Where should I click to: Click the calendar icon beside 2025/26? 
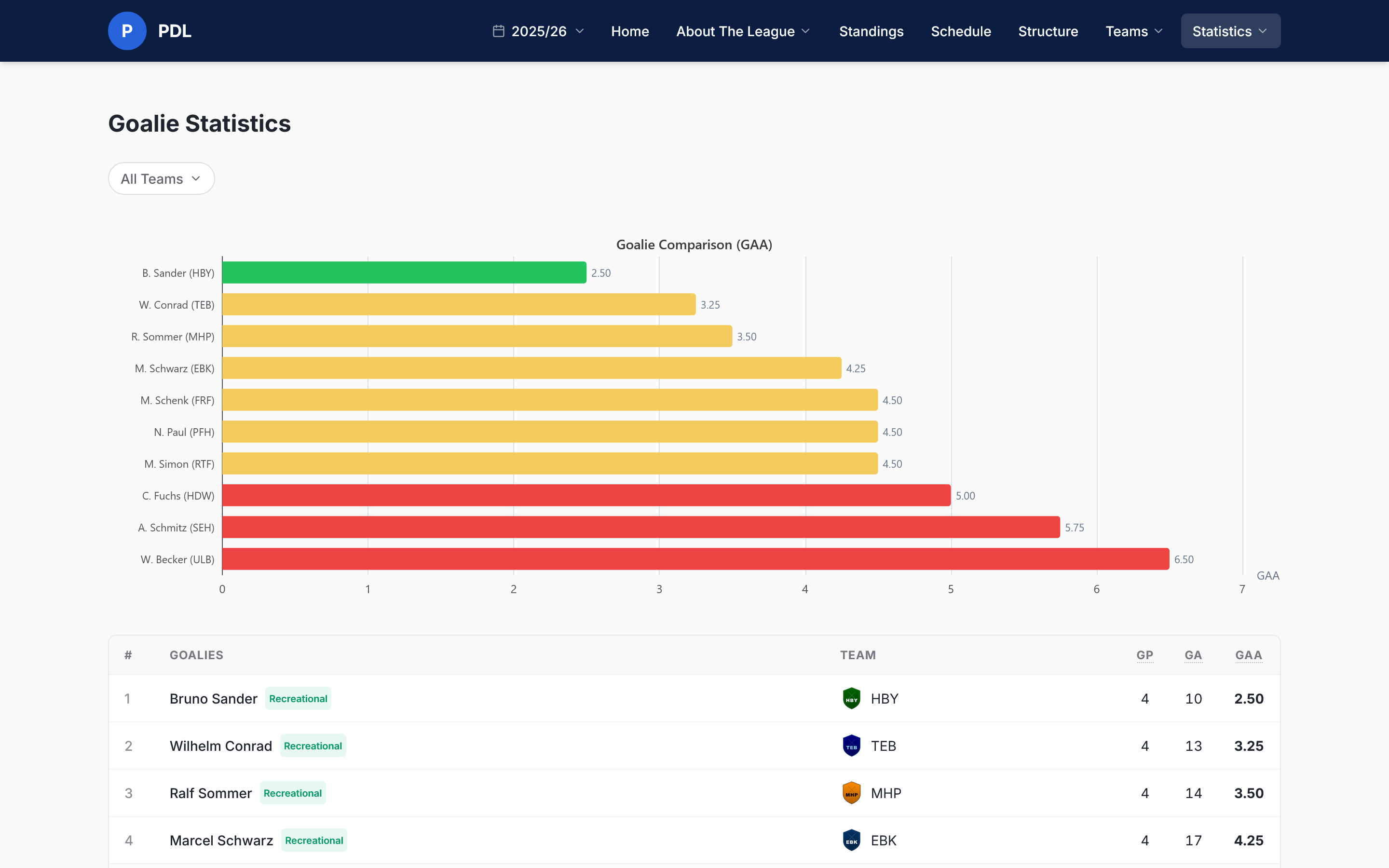coord(498,31)
